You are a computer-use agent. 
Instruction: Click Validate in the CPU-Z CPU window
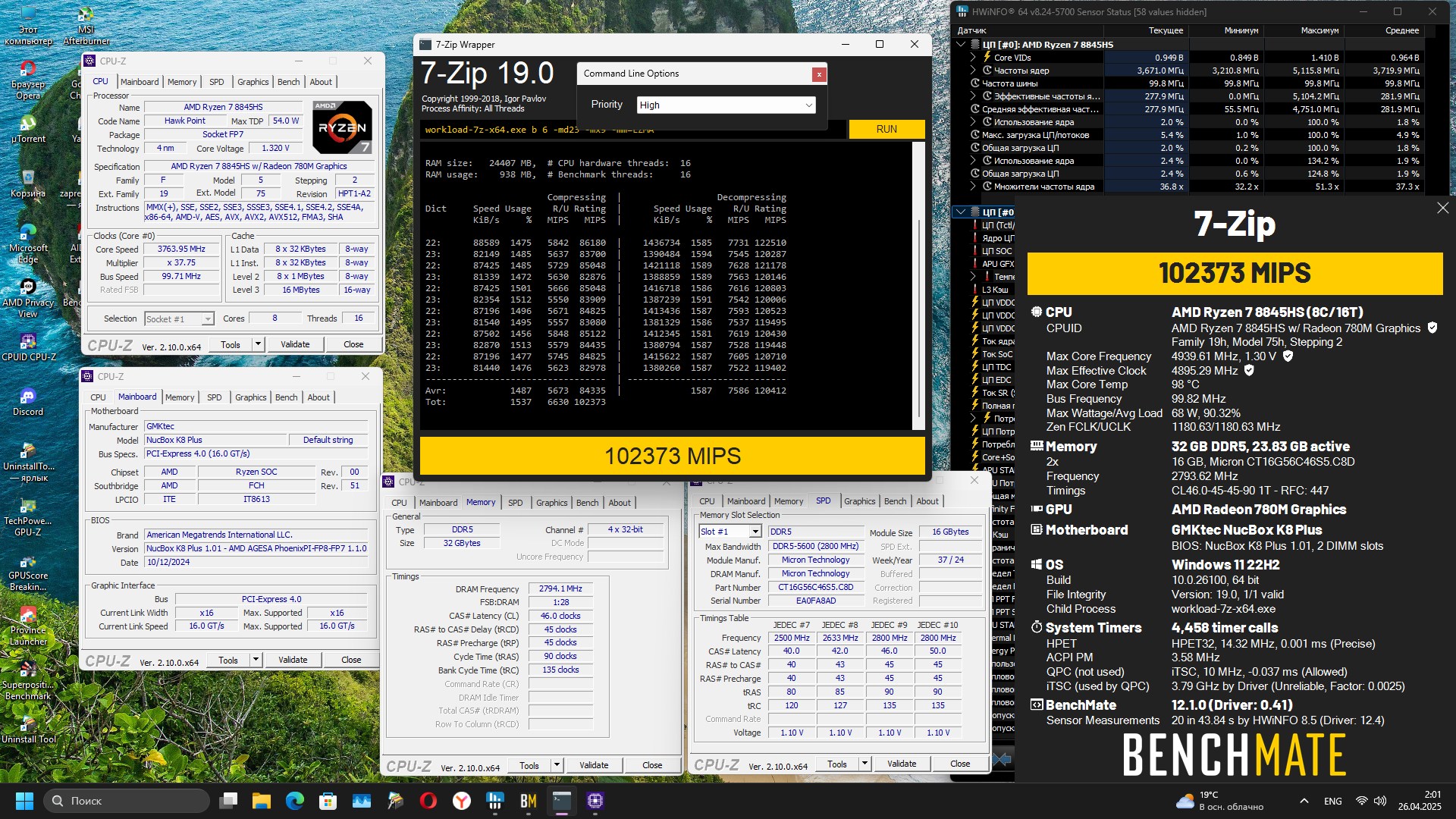point(295,344)
